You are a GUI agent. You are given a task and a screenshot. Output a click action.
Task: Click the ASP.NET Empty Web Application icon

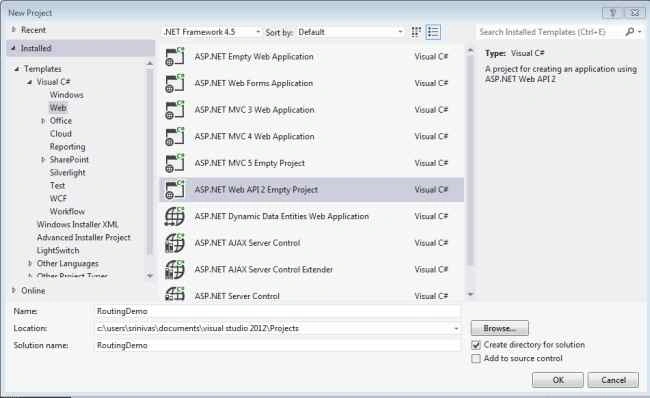[175, 57]
